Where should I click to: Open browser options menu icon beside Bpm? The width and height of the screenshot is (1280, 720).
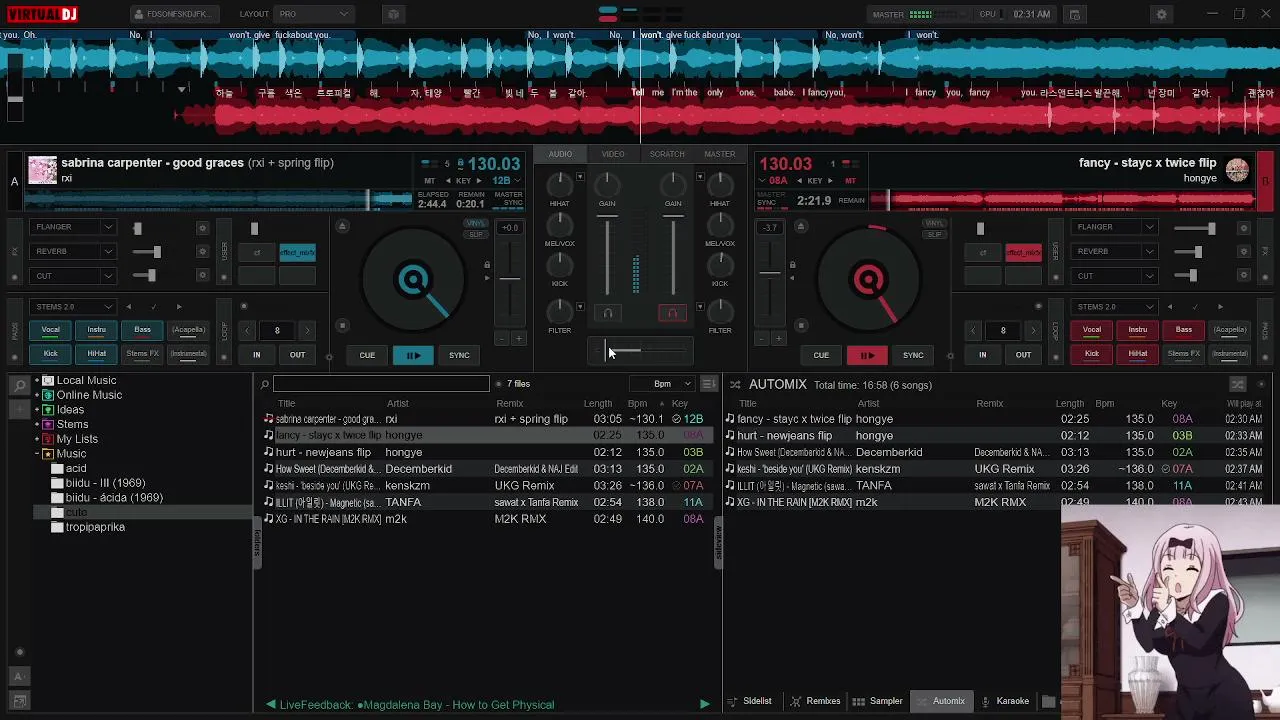(709, 384)
